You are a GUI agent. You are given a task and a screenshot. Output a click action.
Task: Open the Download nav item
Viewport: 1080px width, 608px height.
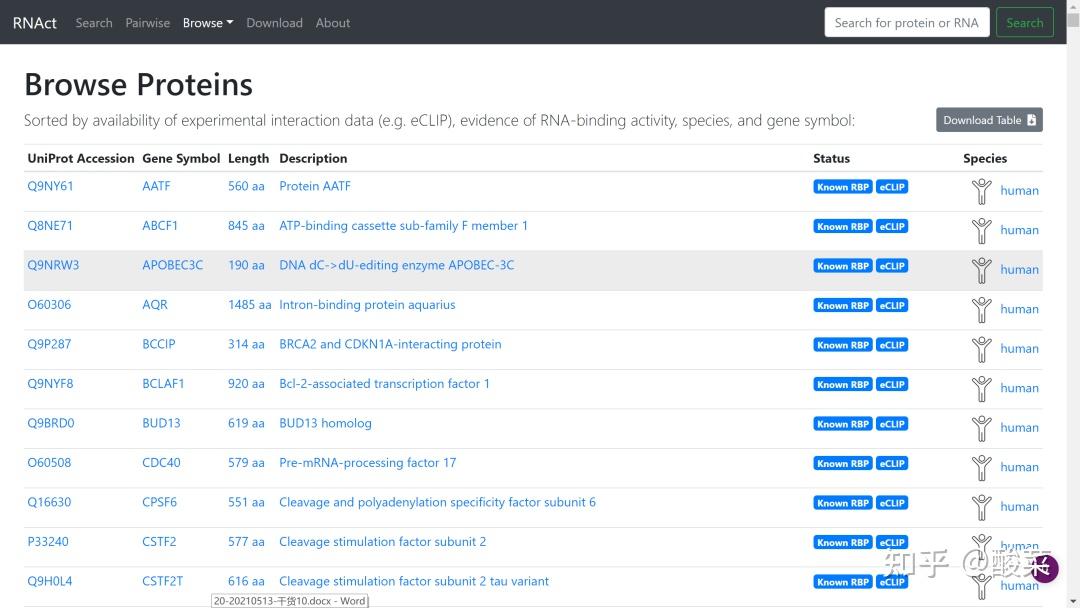274,23
